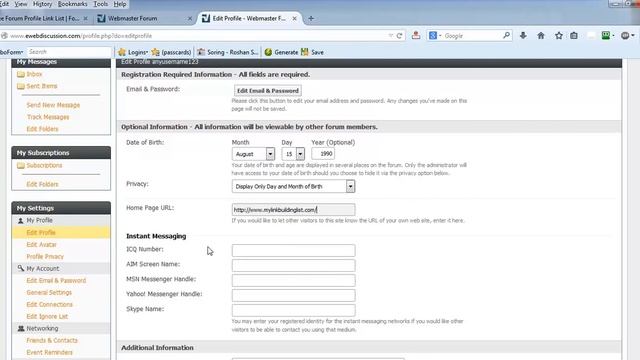
Task: Open the Bookmarks menu
Action: coord(73,4)
